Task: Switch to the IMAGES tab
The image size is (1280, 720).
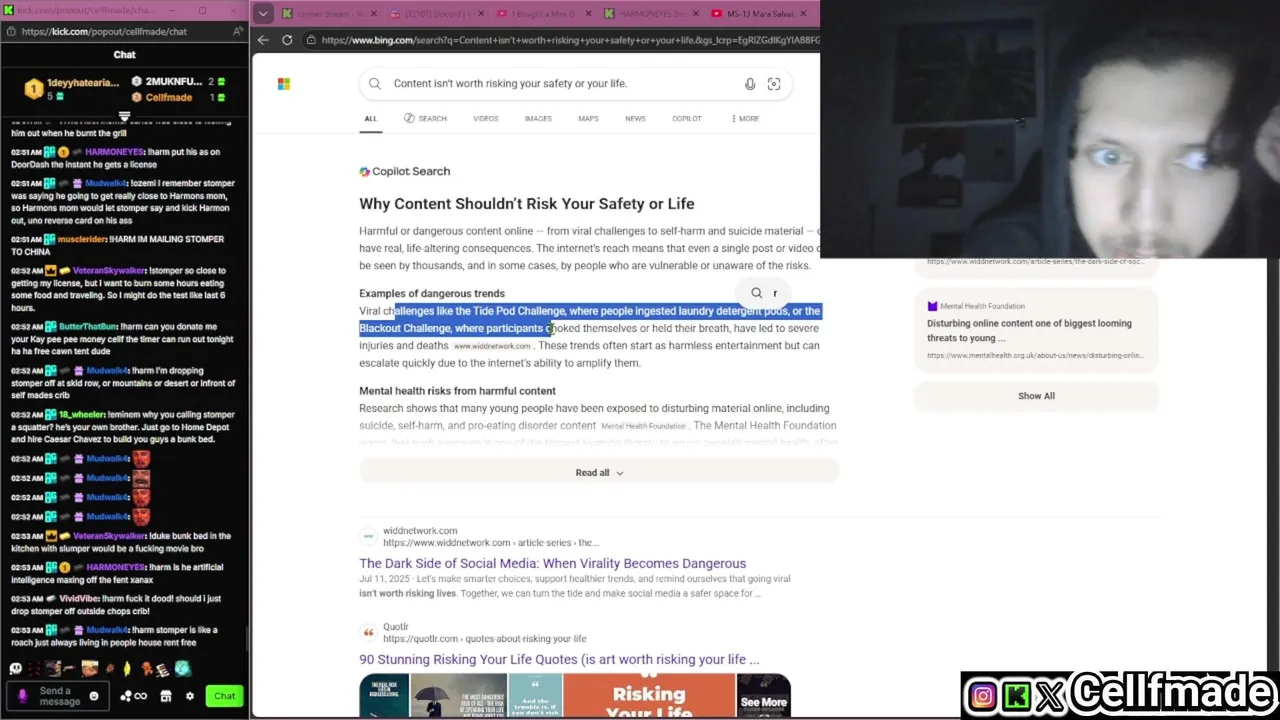Action: click(x=538, y=119)
